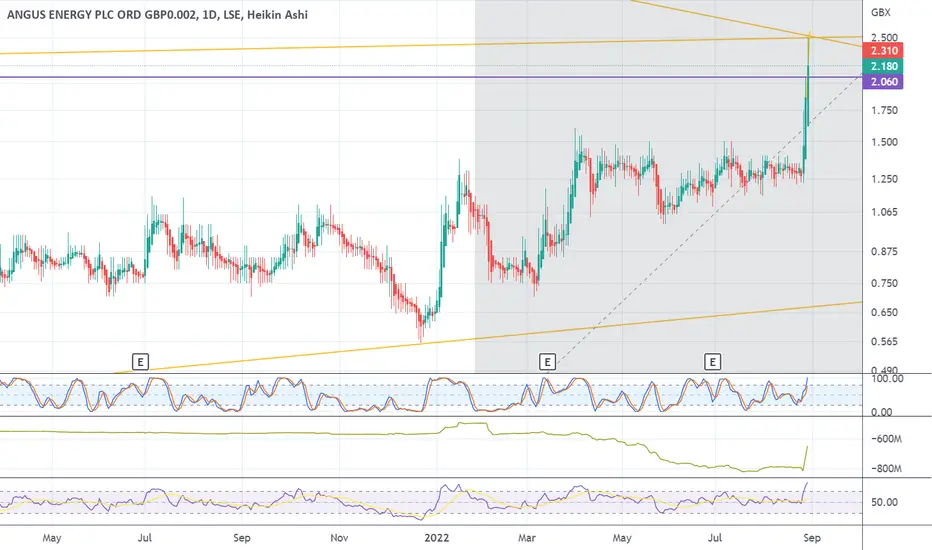Click the 0.565 price axis value
Screen dimensions: 932x550
pos(884,341)
